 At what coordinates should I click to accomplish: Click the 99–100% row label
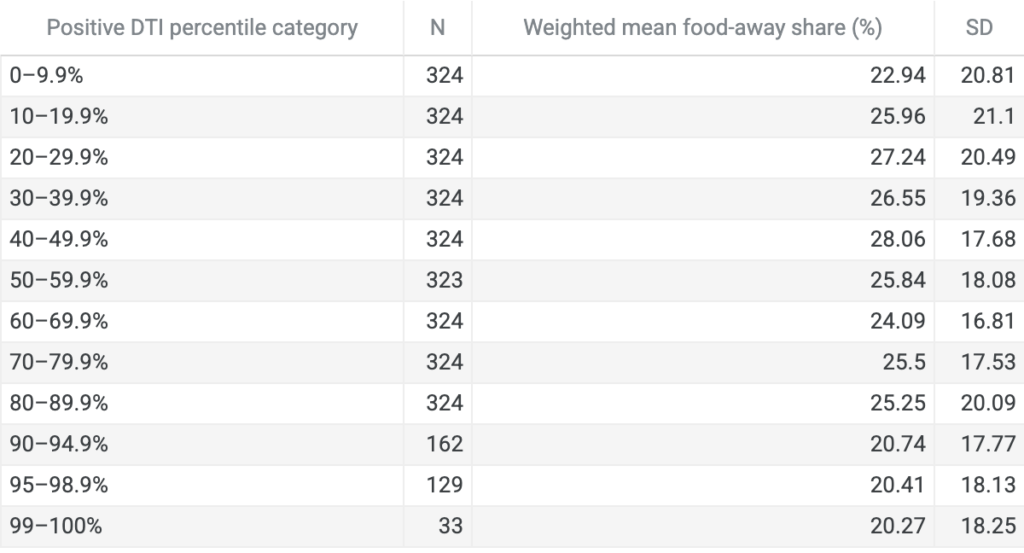(56, 526)
